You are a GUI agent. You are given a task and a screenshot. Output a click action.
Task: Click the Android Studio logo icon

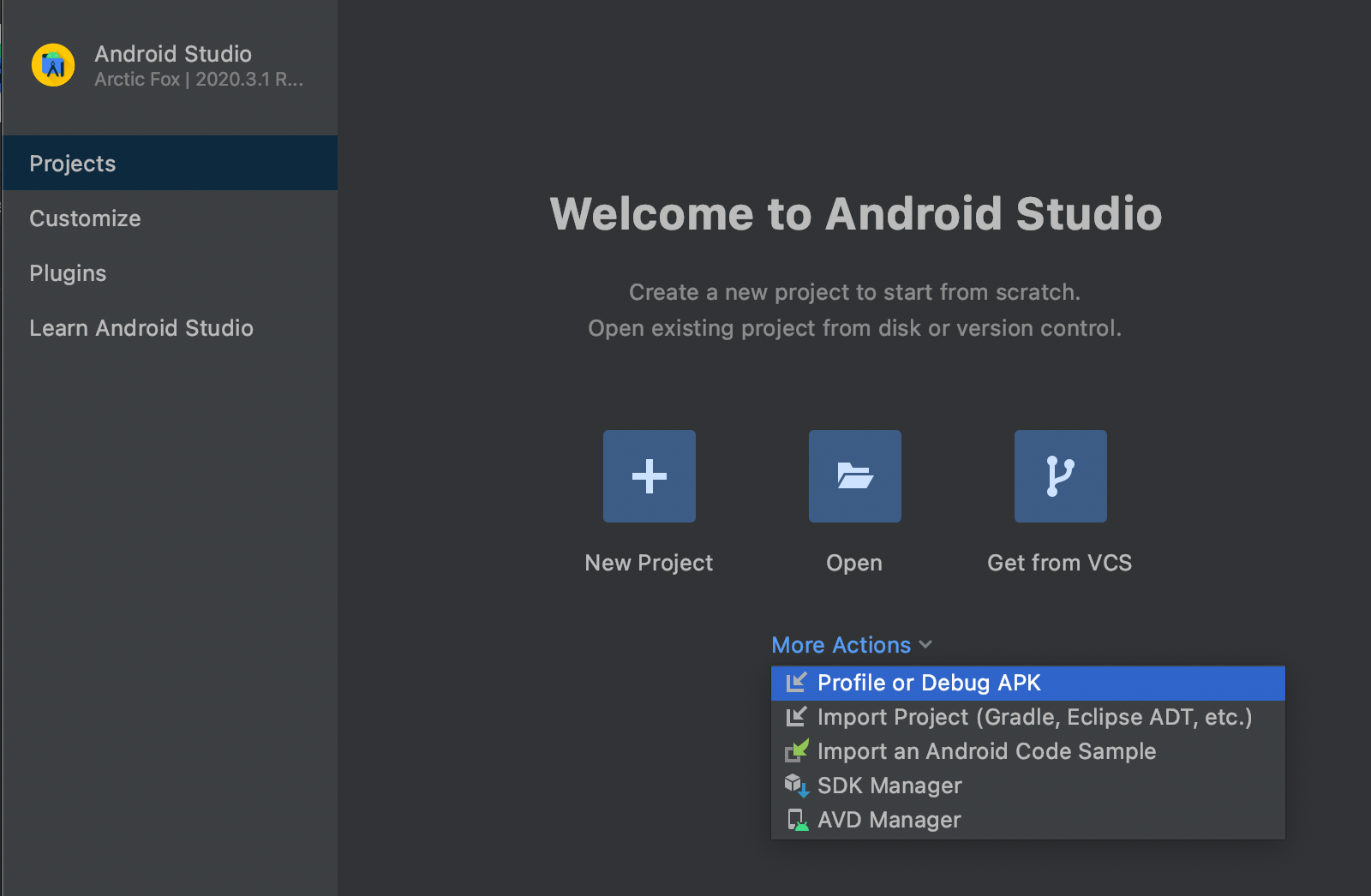53,65
